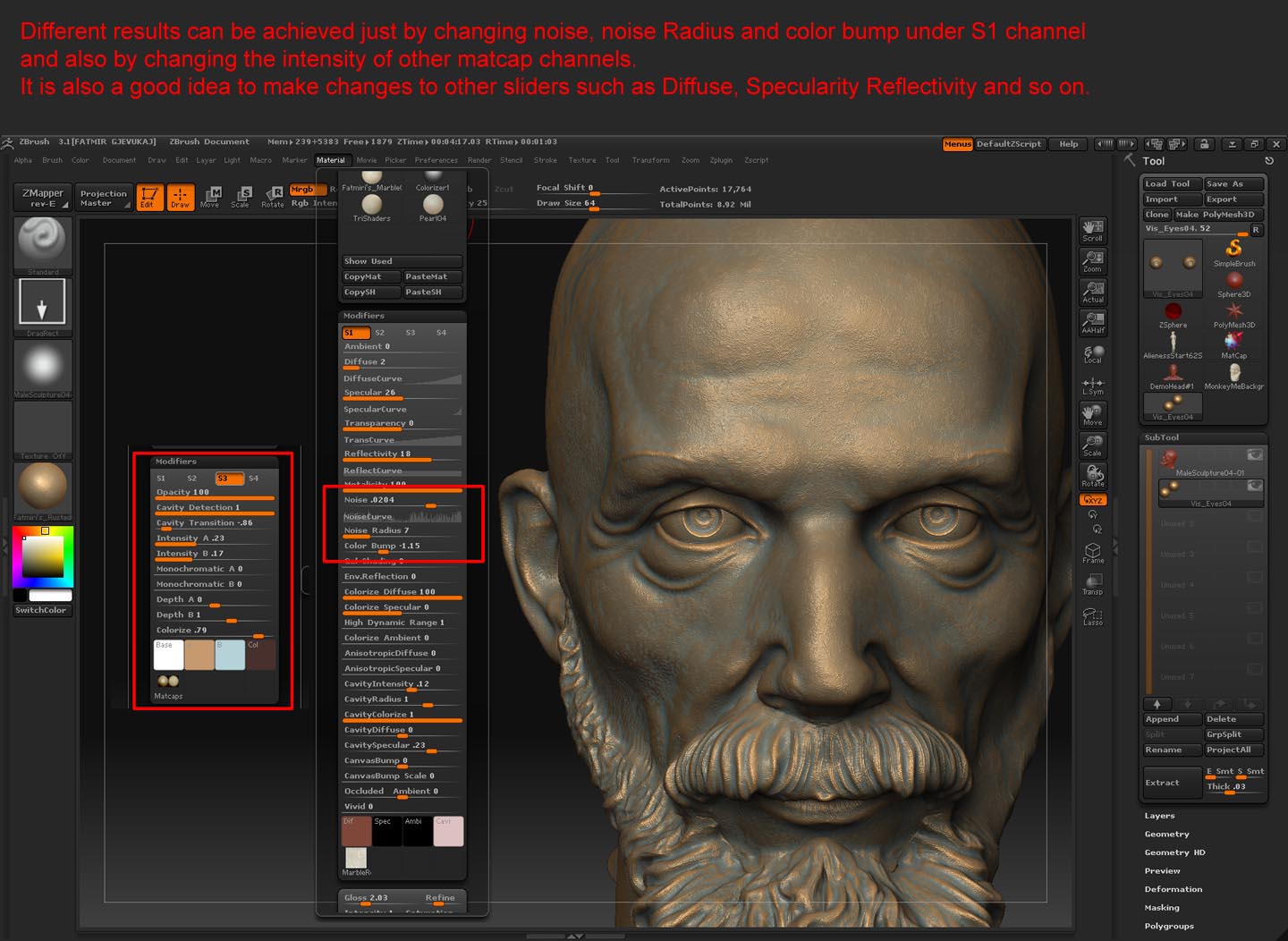1288x941 pixels.
Task: Choose the Scale transform icon in top shelf
Action: (x=241, y=197)
